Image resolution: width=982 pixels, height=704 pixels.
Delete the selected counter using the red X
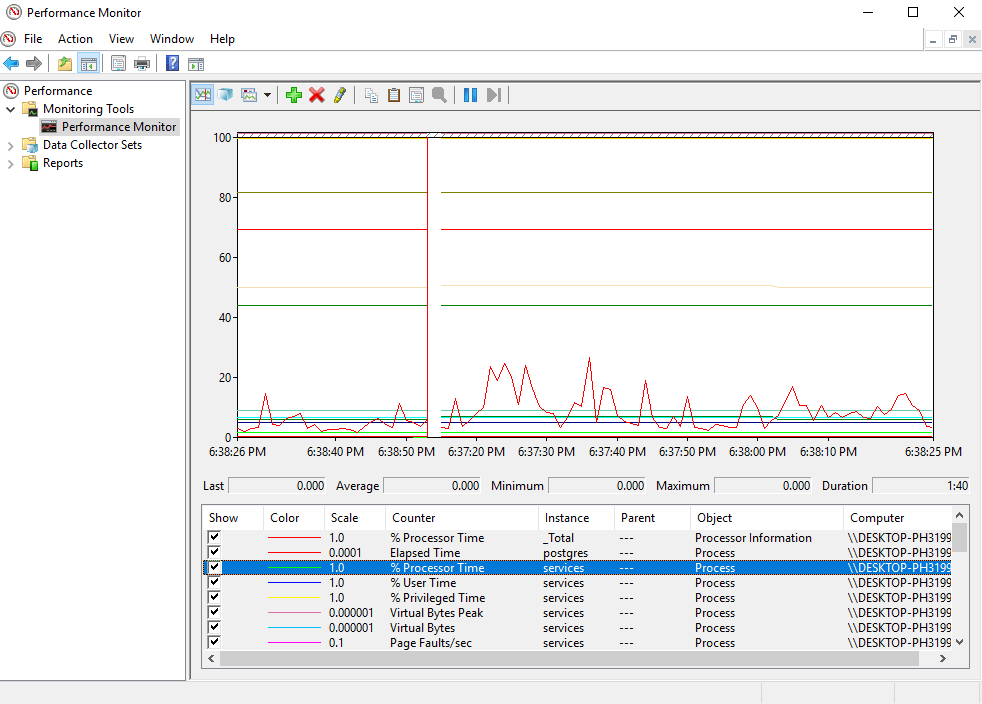point(317,94)
